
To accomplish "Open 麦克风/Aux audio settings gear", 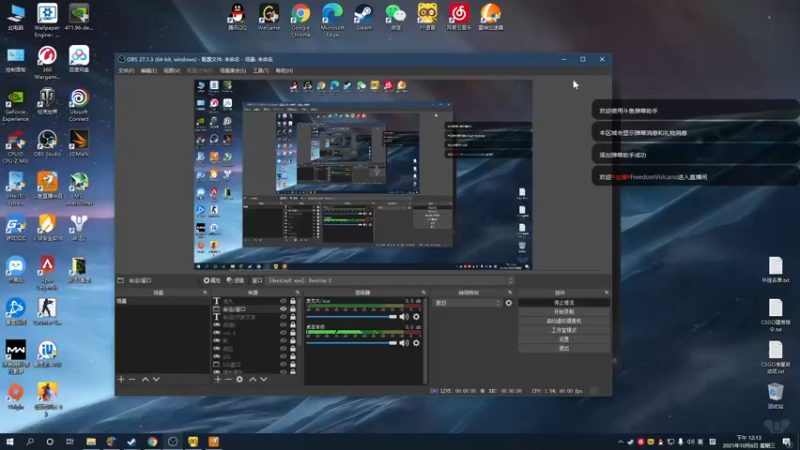I will click(416, 317).
